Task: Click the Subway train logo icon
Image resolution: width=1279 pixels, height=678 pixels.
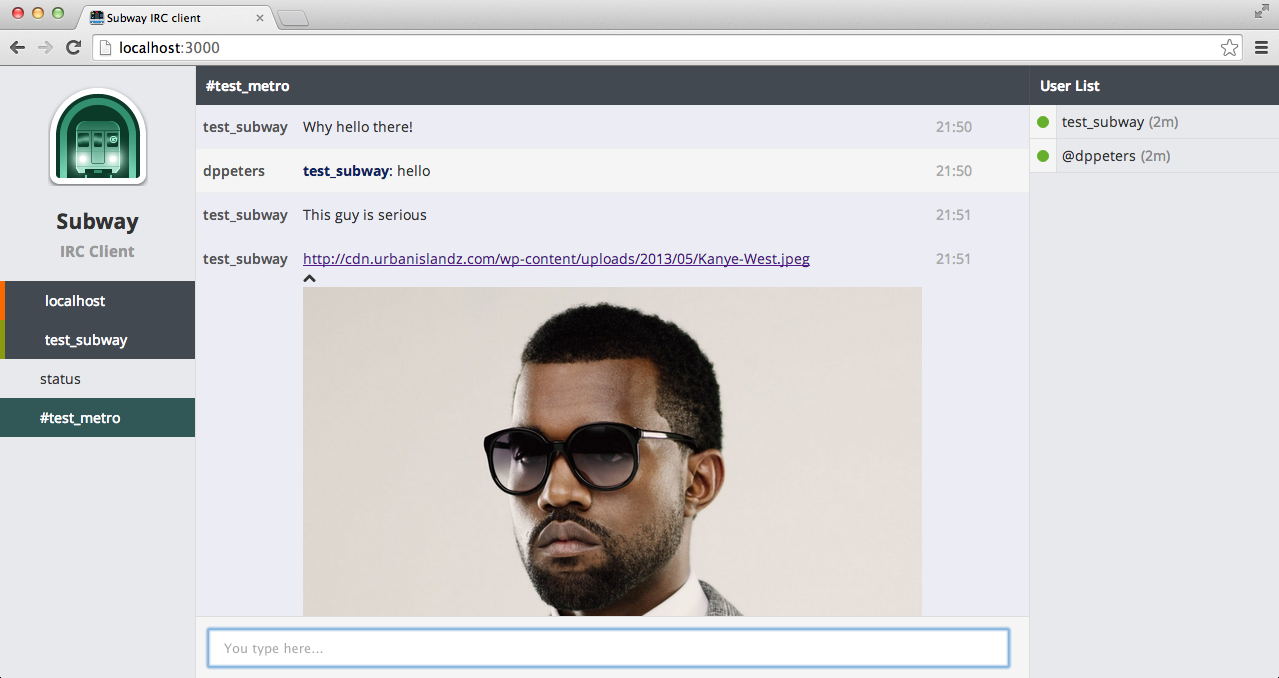Action: [x=98, y=137]
